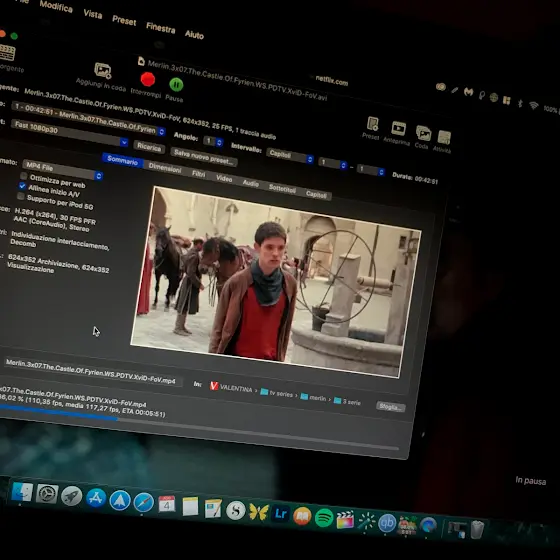Image resolution: width=560 pixels, height=560 pixels.
Task: Switch to the Sottotitoli tab
Action: 282,189
